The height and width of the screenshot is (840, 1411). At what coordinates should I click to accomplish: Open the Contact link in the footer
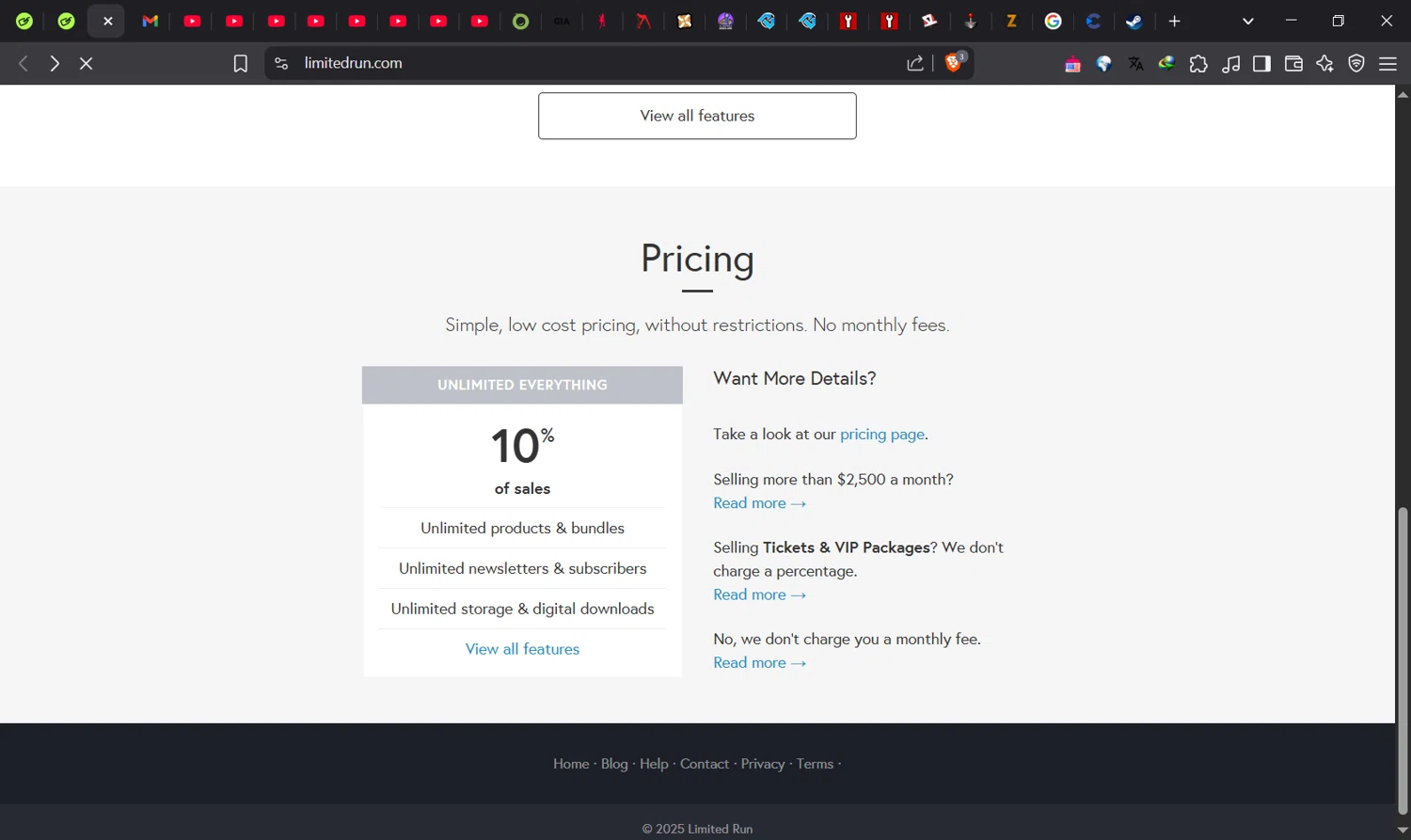[x=704, y=764]
